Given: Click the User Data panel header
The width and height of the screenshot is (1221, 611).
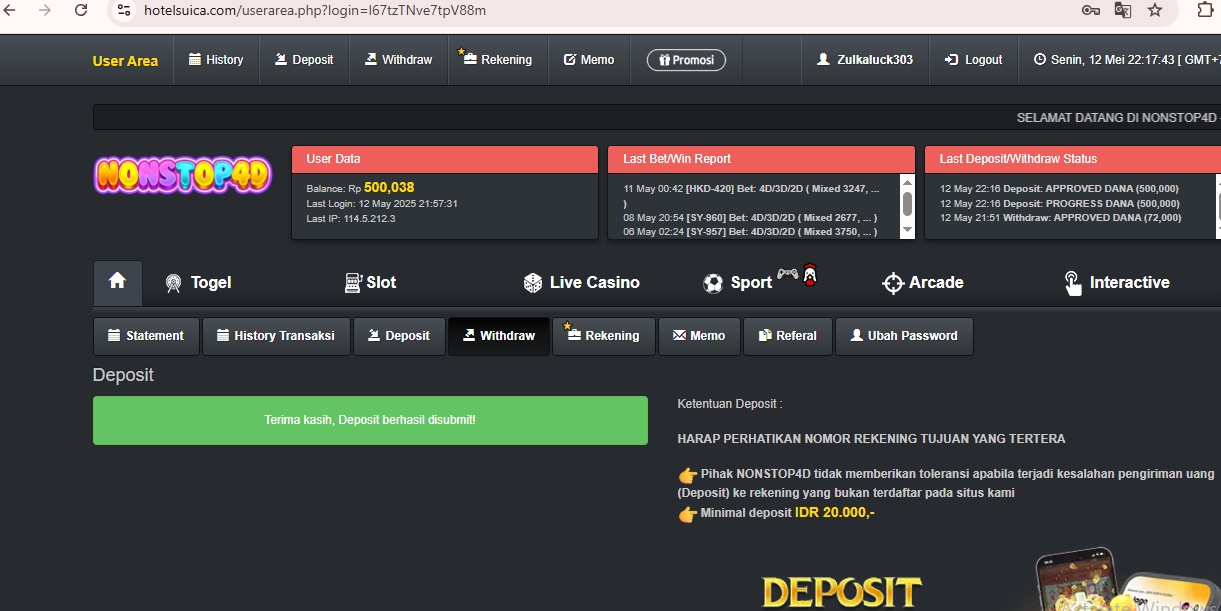Looking at the screenshot, I should (x=445, y=159).
